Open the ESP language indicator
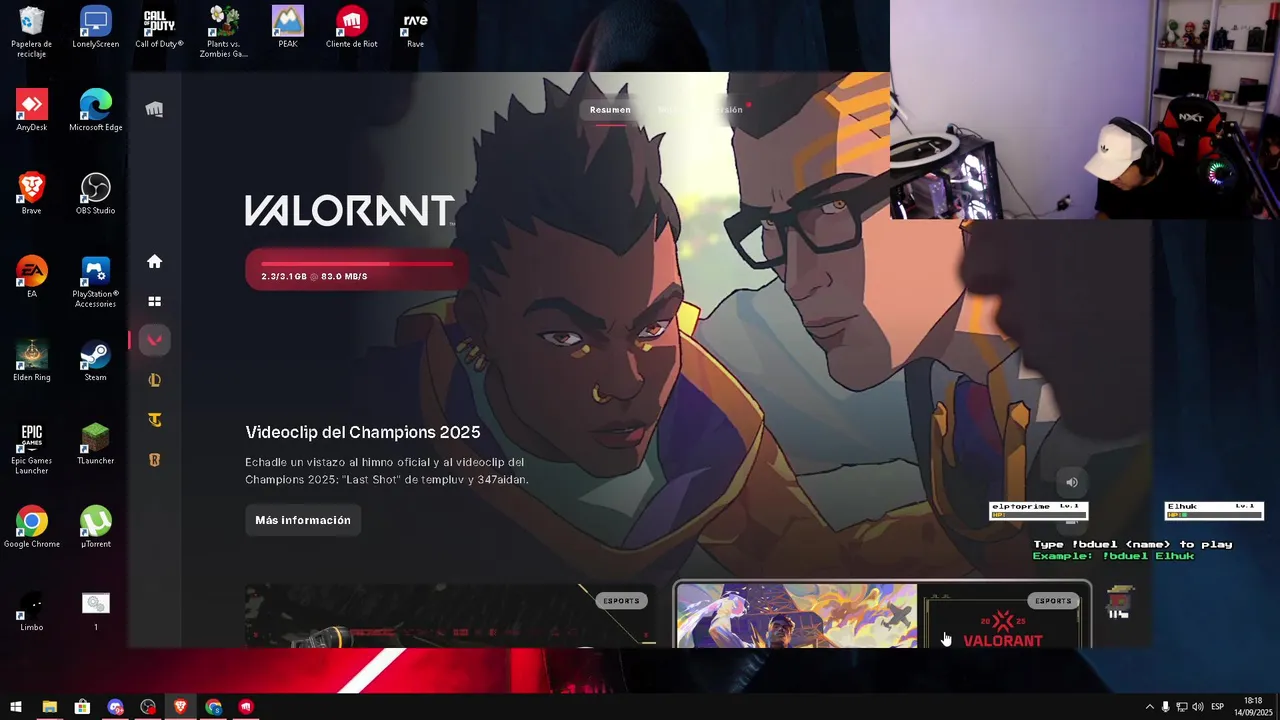This screenshot has width=1280, height=720. click(x=1217, y=707)
